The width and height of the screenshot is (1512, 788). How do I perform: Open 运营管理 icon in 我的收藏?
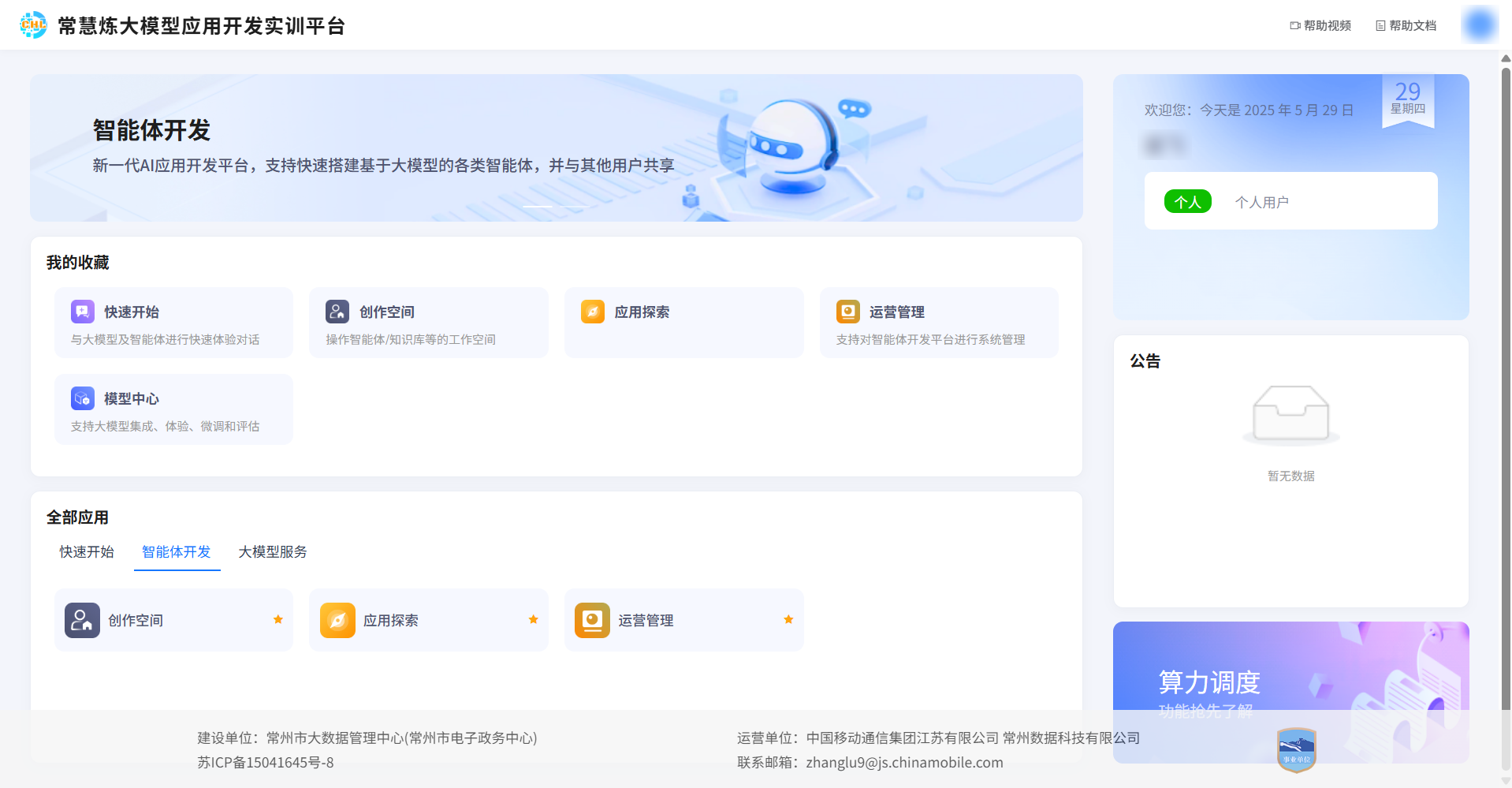pyautogui.click(x=848, y=312)
